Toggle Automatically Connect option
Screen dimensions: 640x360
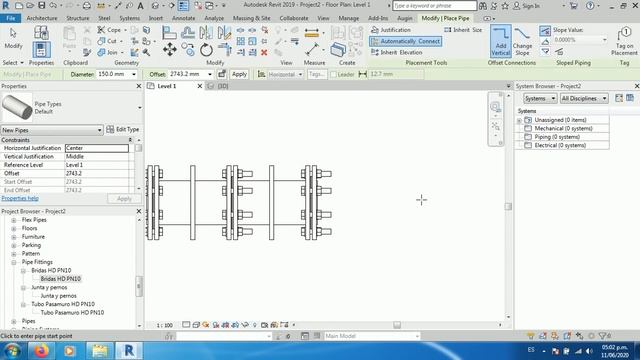pyautogui.click(x=405, y=41)
